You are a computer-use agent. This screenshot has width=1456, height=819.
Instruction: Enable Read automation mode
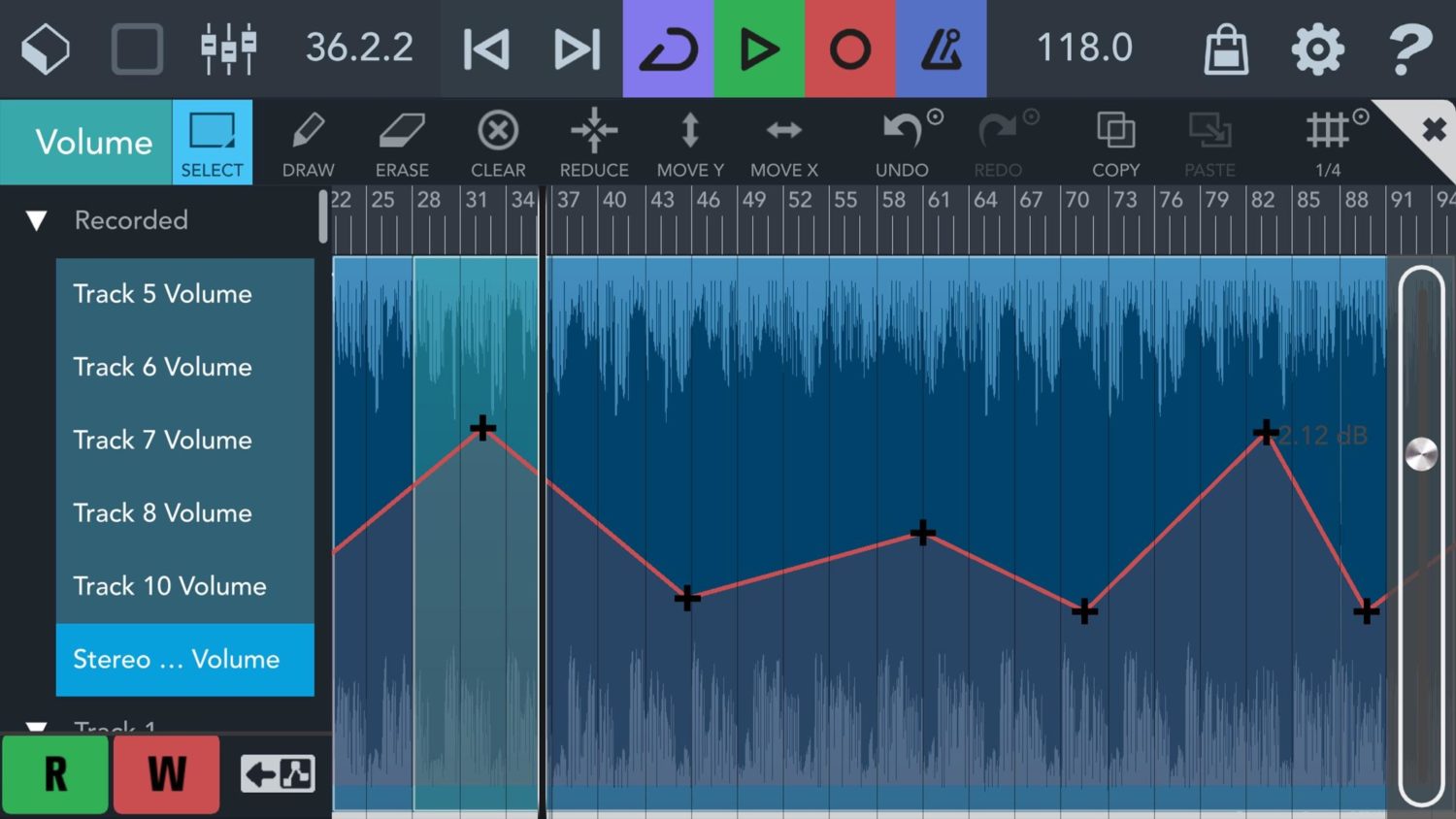pyautogui.click(x=55, y=773)
